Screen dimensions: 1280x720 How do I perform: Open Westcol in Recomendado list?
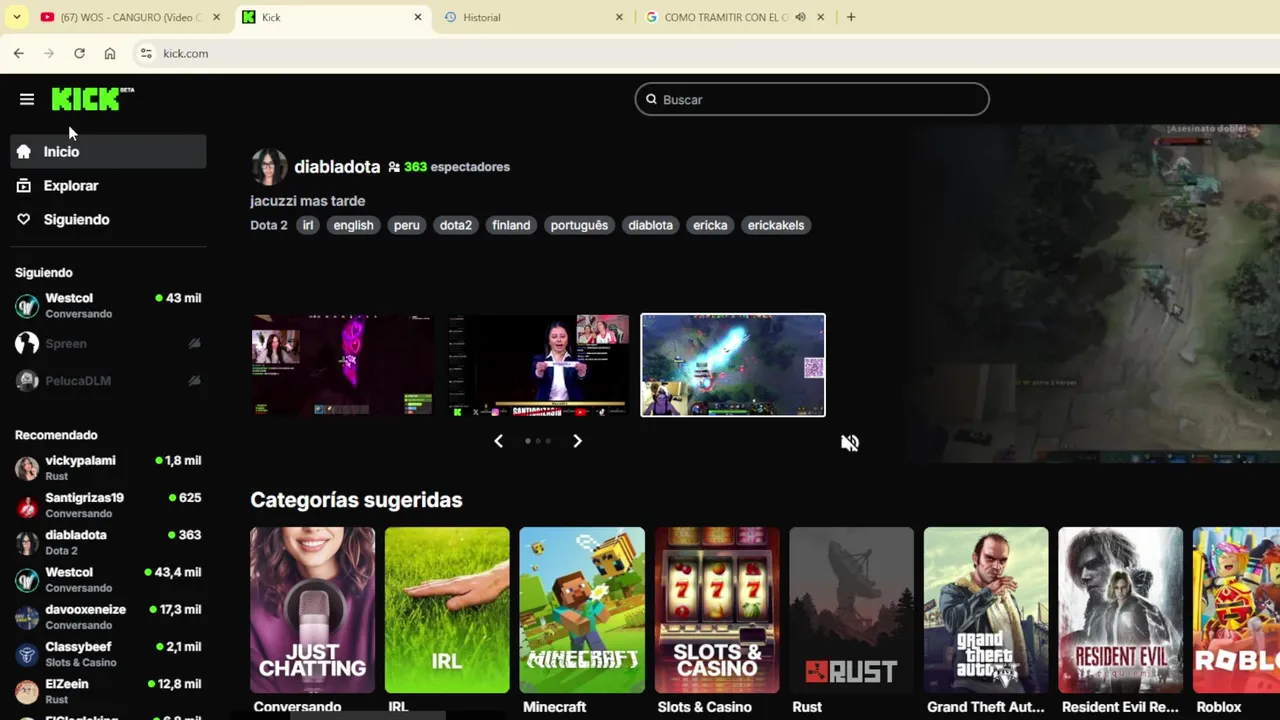pos(108,579)
